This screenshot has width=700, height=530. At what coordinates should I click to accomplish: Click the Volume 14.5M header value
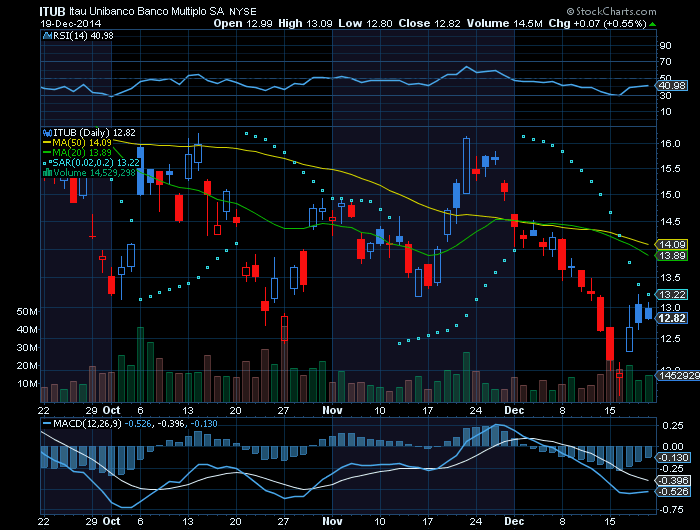504,24
